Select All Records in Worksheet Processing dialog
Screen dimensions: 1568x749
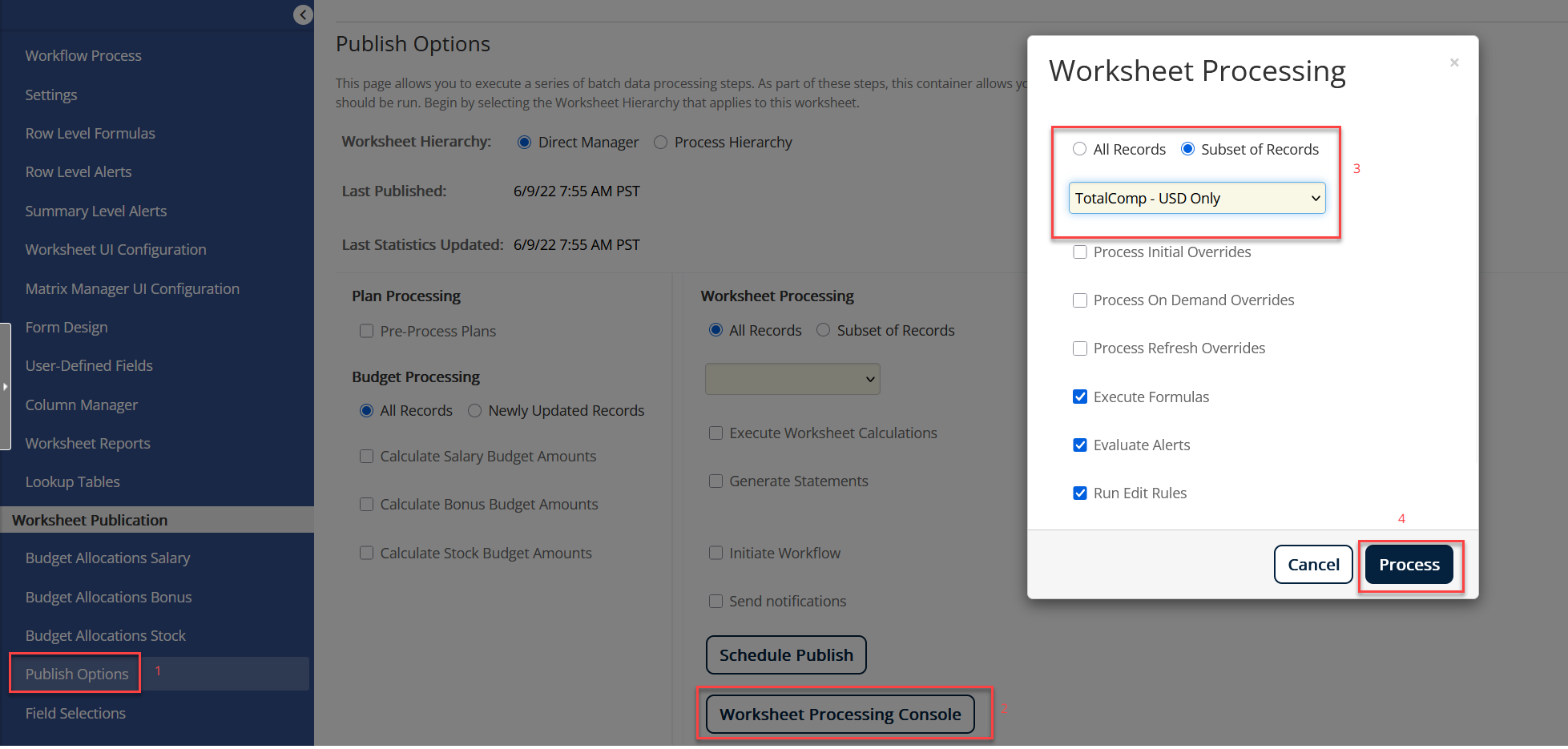click(1079, 149)
